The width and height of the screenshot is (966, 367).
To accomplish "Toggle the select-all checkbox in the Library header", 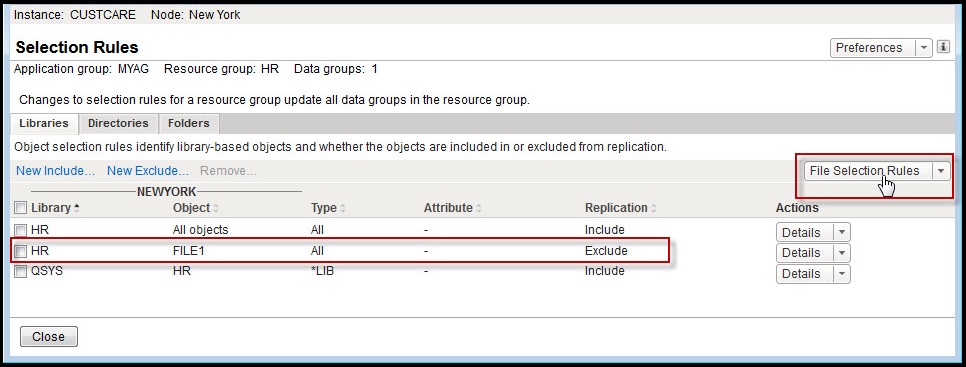I will pyautogui.click(x=20, y=208).
